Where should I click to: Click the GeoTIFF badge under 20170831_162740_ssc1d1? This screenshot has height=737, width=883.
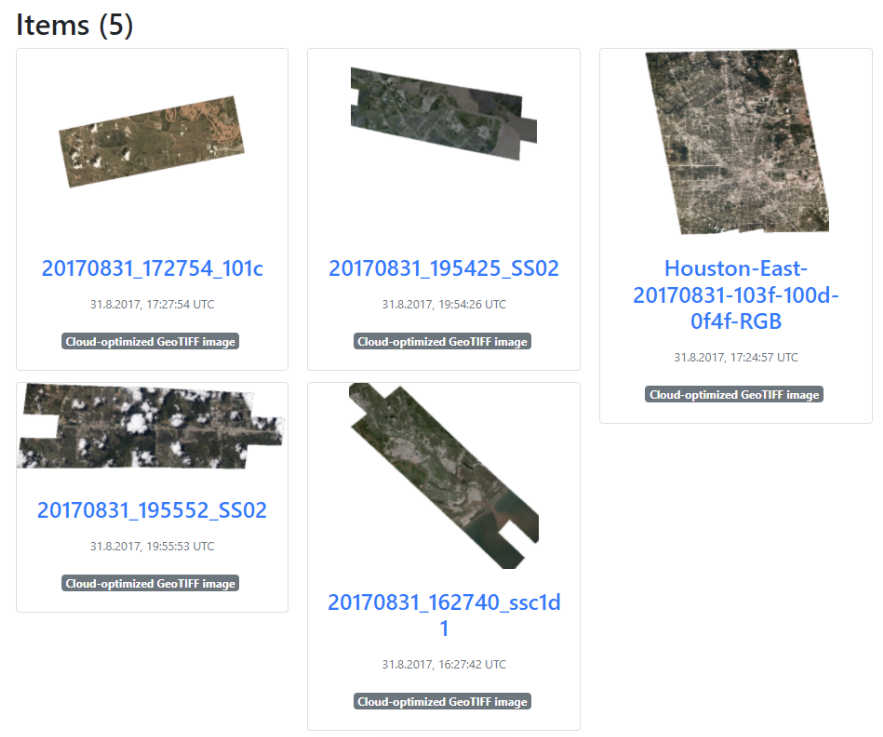[x=443, y=702]
